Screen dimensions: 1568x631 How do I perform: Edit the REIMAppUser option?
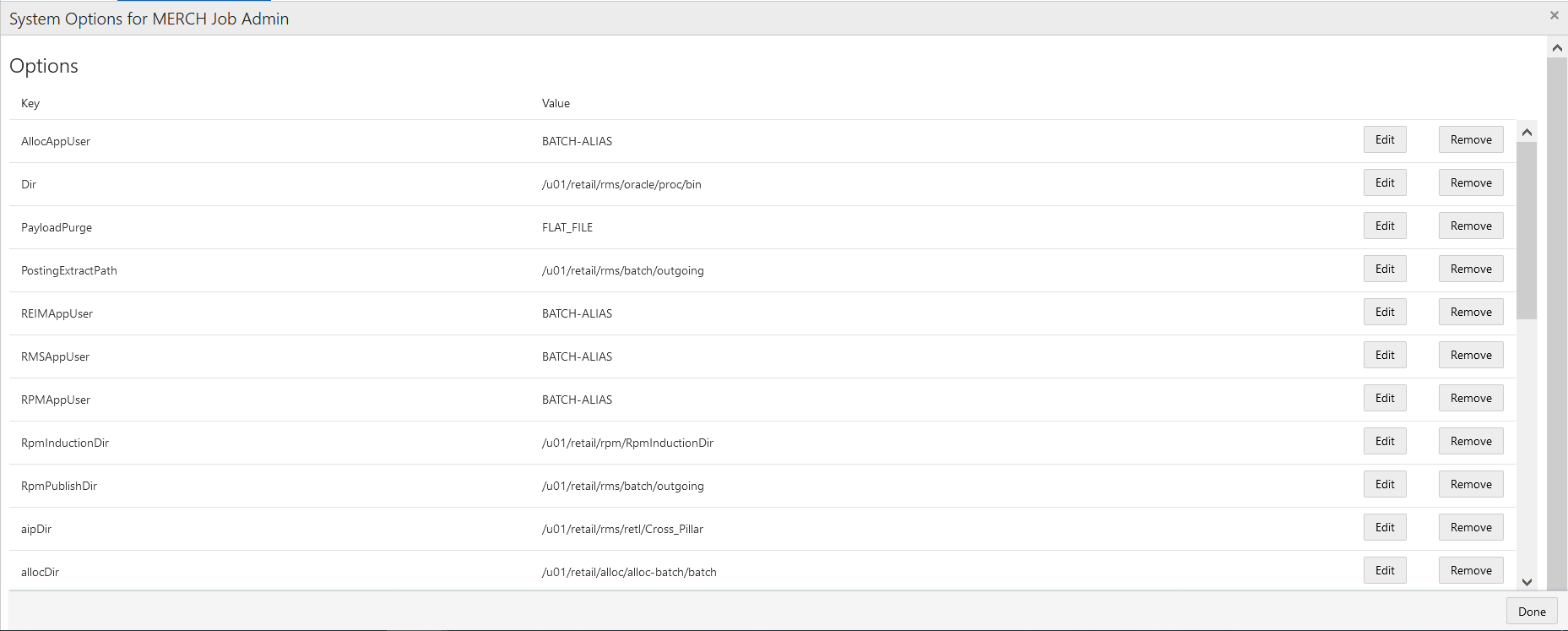coord(1385,312)
